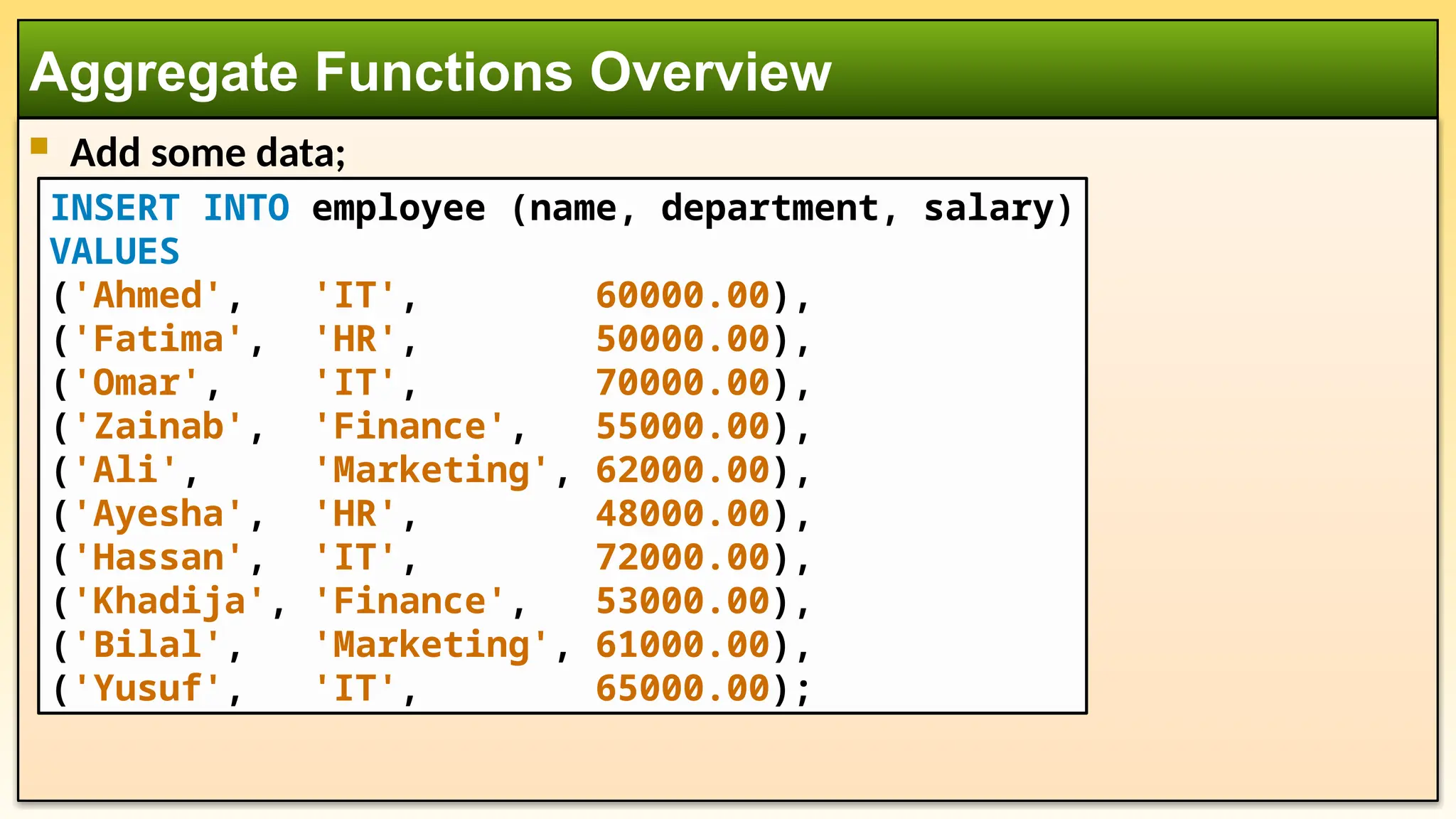The height and width of the screenshot is (819, 1456).
Task: Click the salary value 53000.00
Action: click(x=683, y=601)
